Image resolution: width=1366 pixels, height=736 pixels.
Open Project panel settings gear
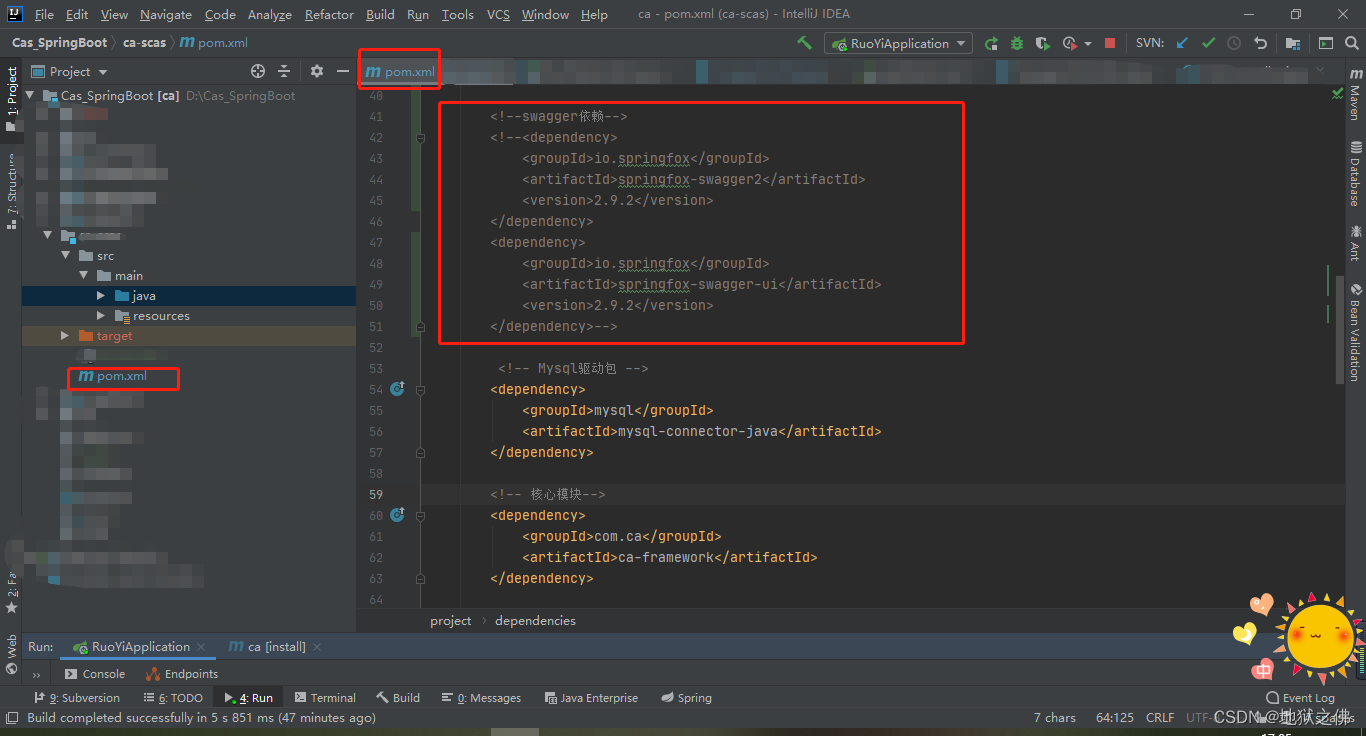coord(317,71)
